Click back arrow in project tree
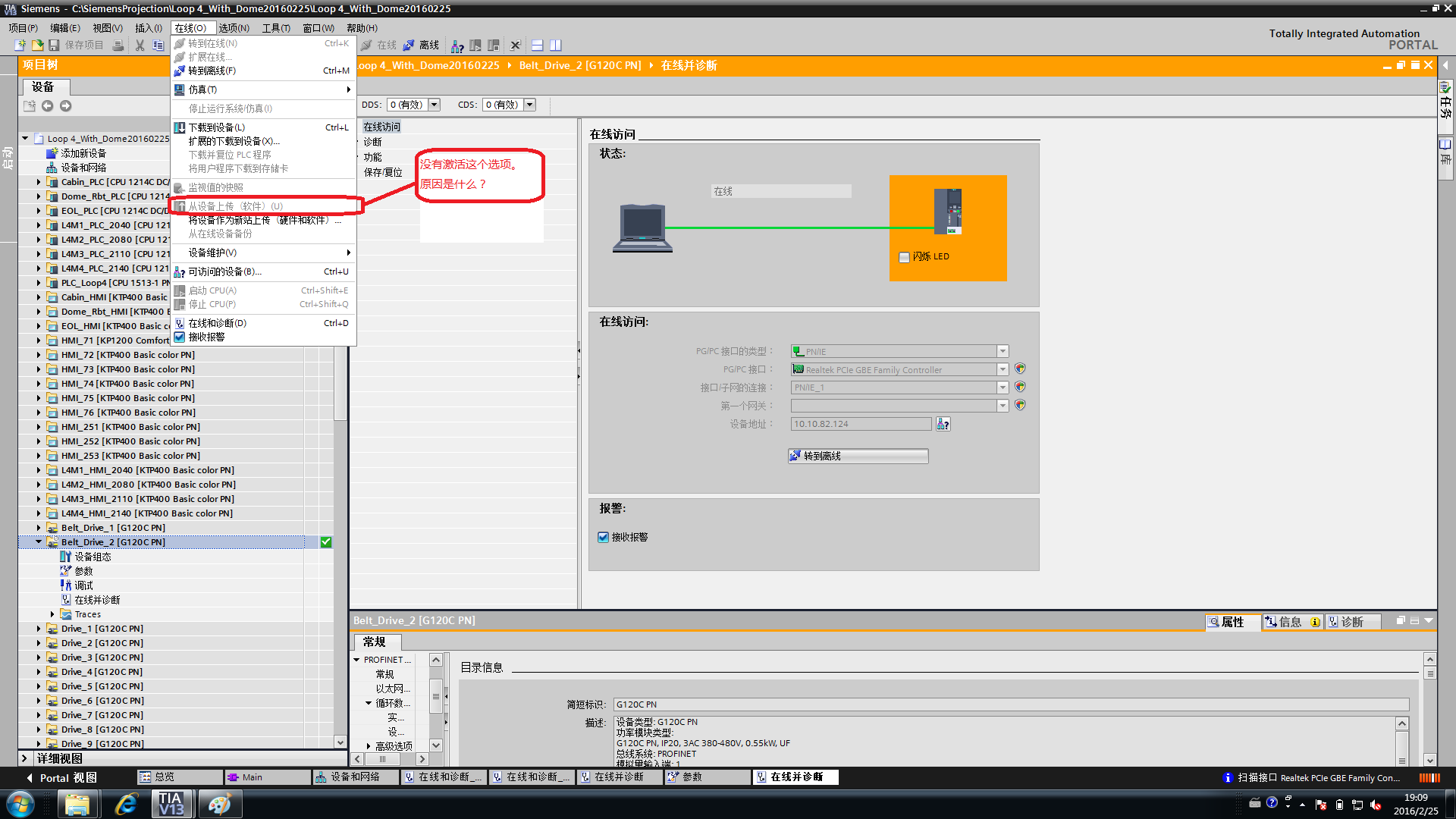1456x819 pixels. pyautogui.click(x=47, y=106)
